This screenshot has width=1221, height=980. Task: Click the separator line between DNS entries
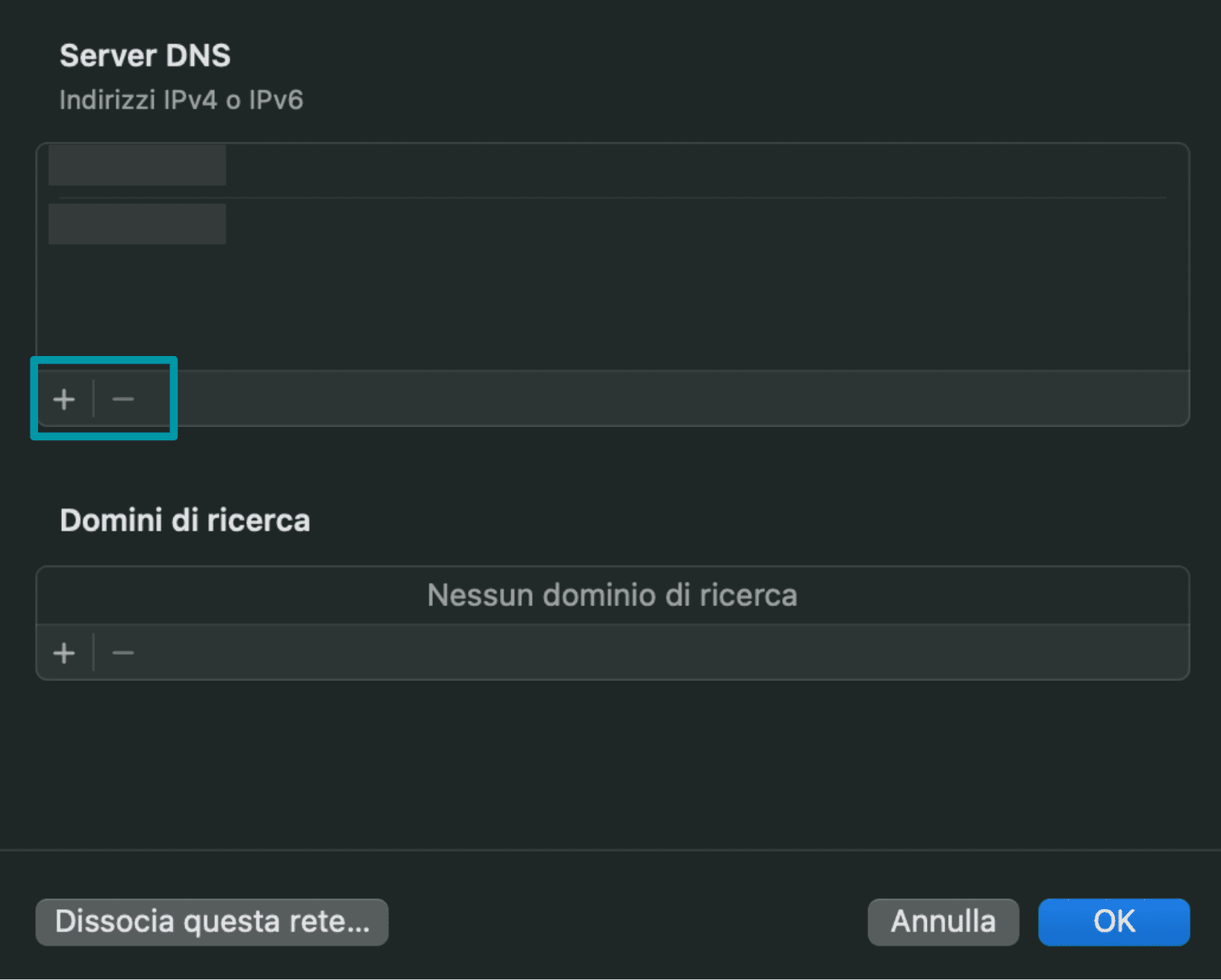click(612, 198)
